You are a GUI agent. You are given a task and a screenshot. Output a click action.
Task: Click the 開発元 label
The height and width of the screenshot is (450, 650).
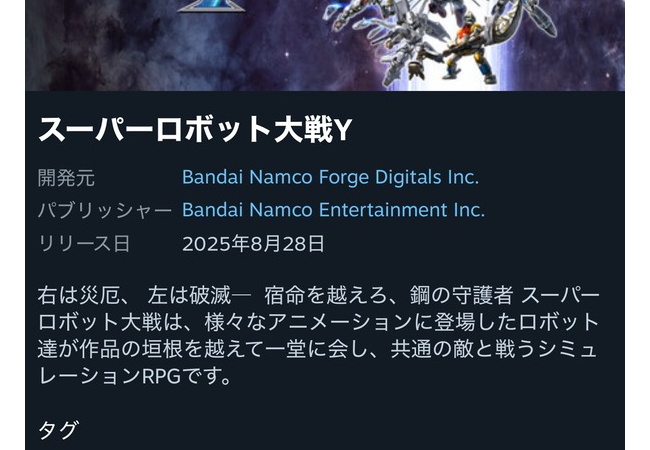click(66, 178)
